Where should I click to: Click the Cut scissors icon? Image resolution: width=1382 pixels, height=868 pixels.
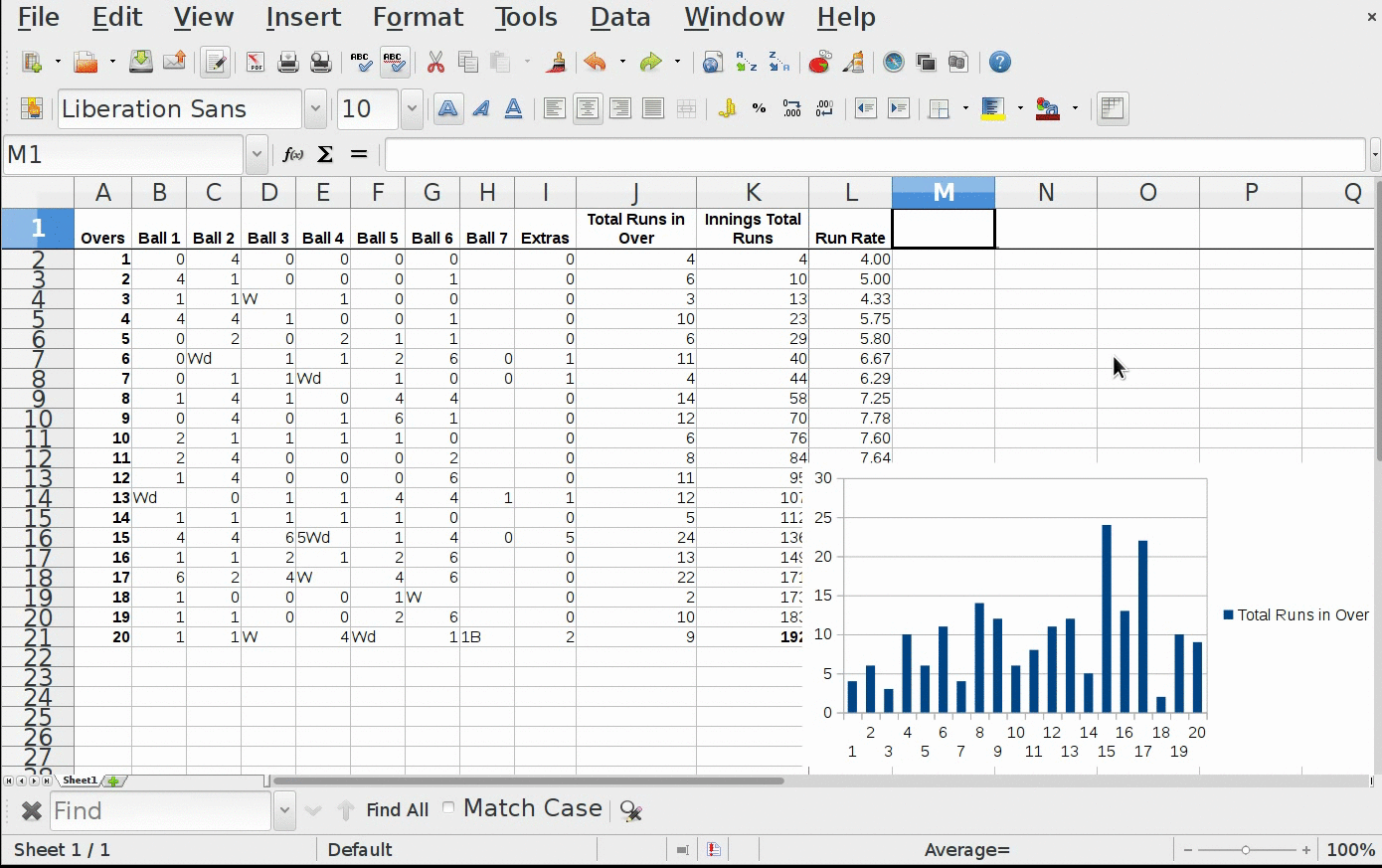point(435,63)
